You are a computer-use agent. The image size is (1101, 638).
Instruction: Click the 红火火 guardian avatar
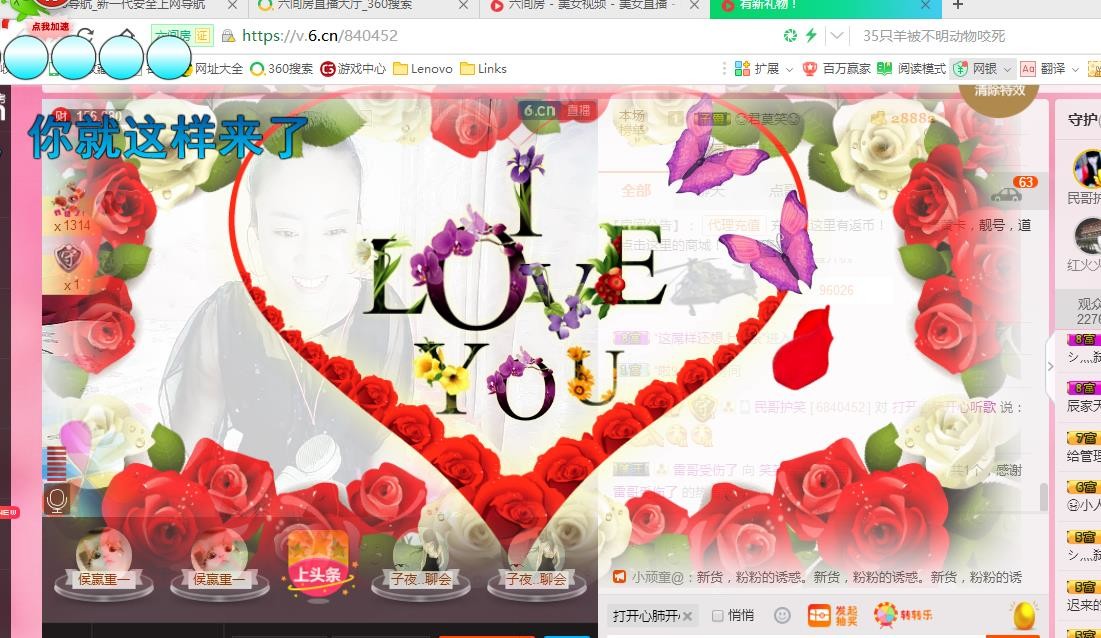click(1087, 237)
